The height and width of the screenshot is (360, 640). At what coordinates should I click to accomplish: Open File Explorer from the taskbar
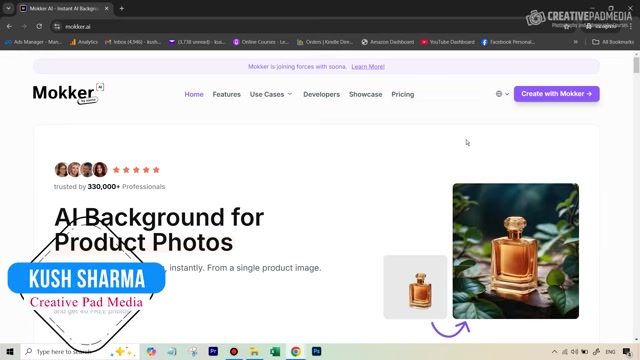click(x=254, y=351)
